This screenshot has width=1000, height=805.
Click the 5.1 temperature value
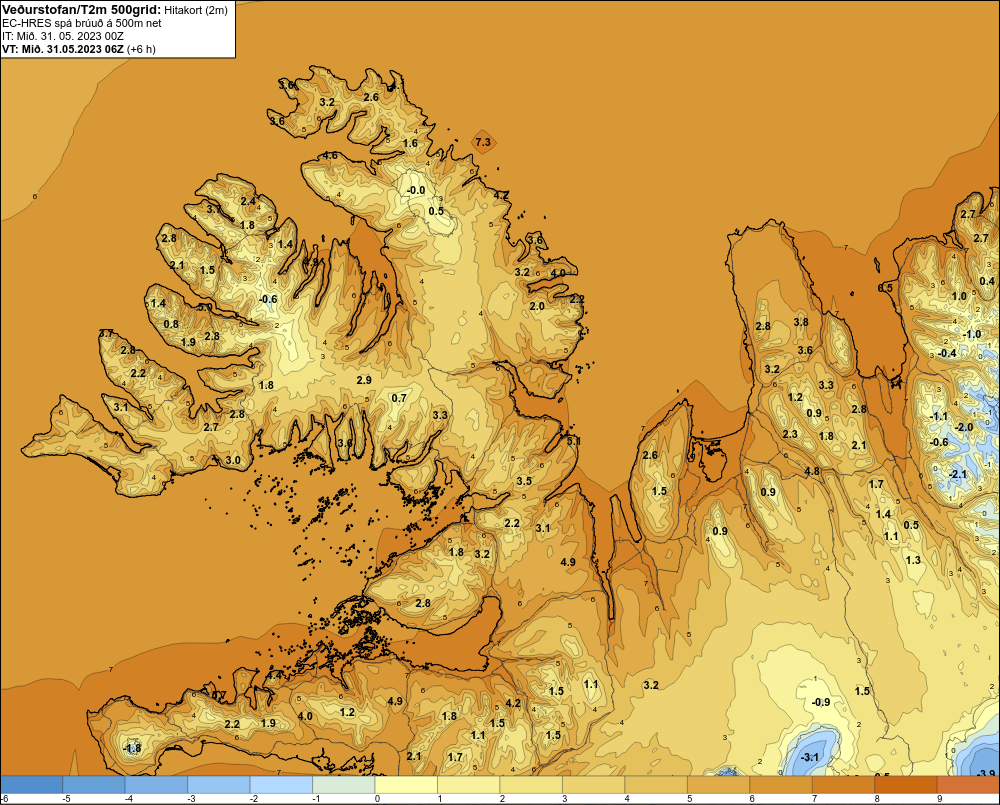click(x=573, y=441)
